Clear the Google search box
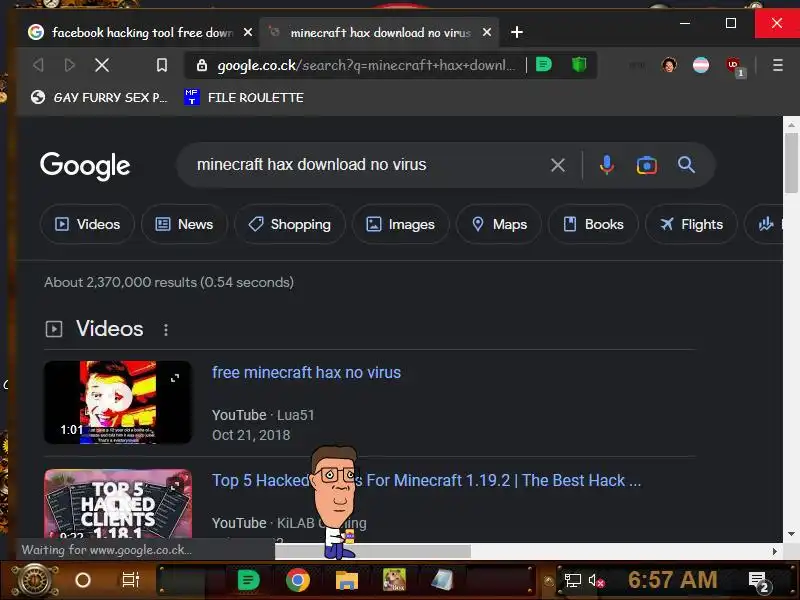This screenshot has width=800, height=600. point(558,165)
